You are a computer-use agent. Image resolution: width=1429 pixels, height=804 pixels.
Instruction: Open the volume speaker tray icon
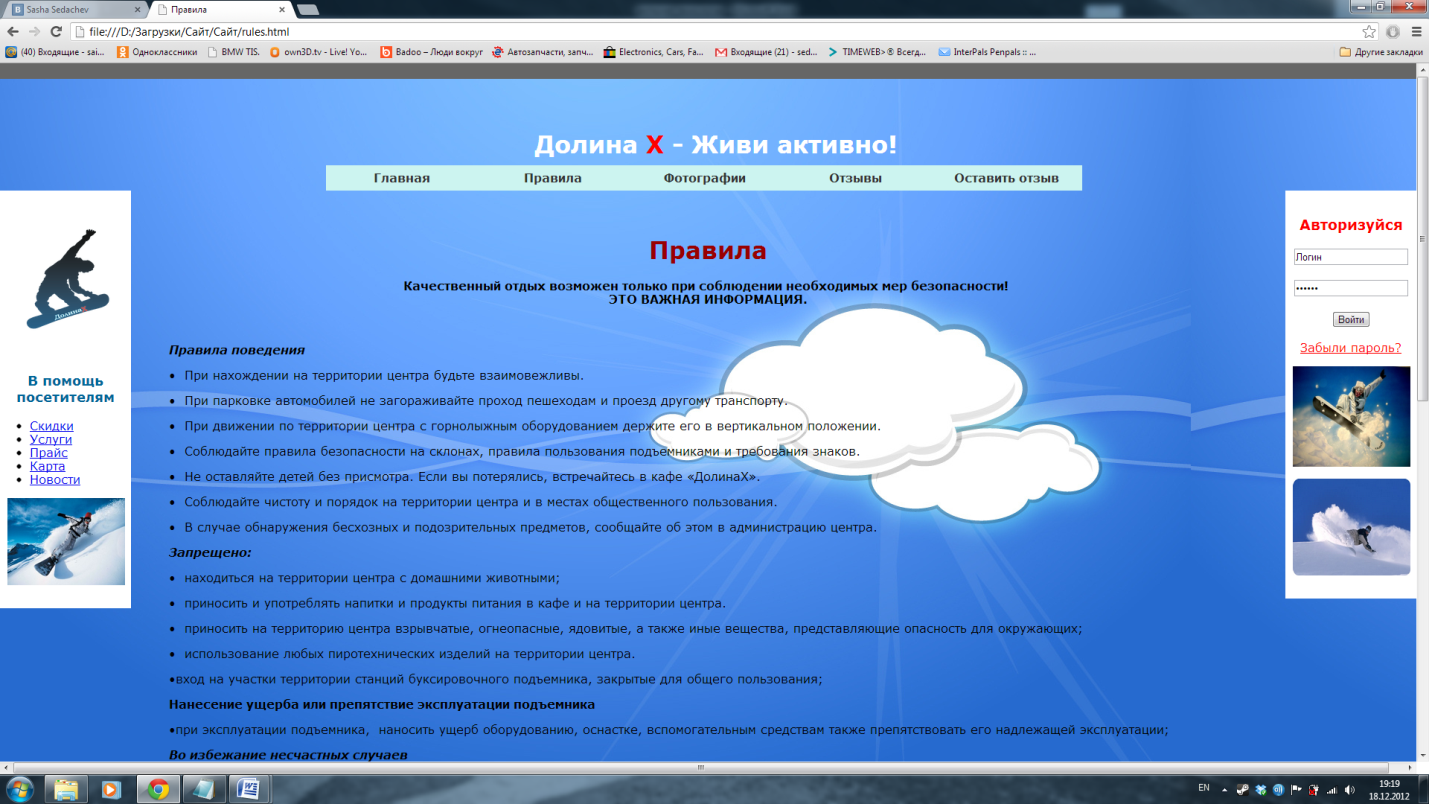pyautogui.click(x=1350, y=789)
